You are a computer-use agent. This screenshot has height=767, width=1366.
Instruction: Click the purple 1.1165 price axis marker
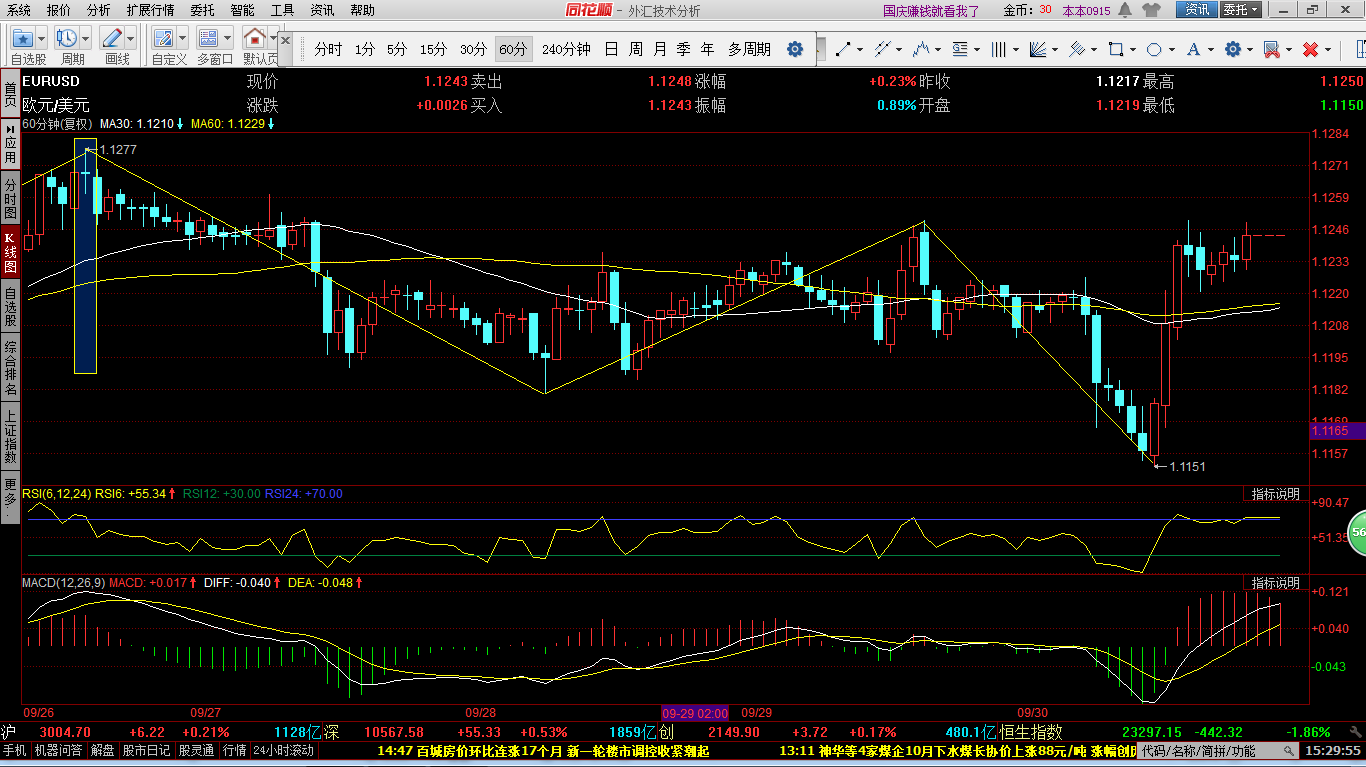[1337, 431]
